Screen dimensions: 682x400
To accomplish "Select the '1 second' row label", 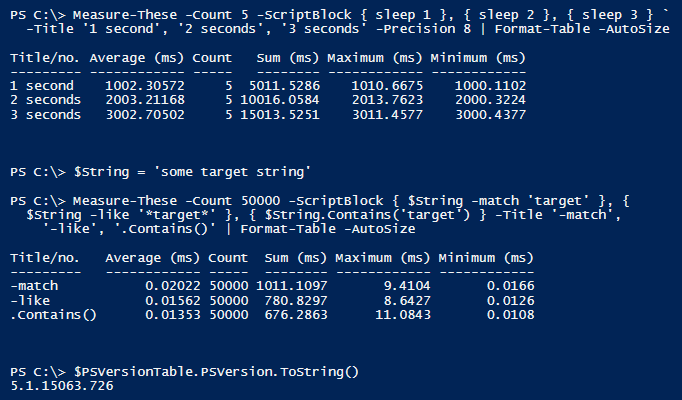I will click(39, 87).
